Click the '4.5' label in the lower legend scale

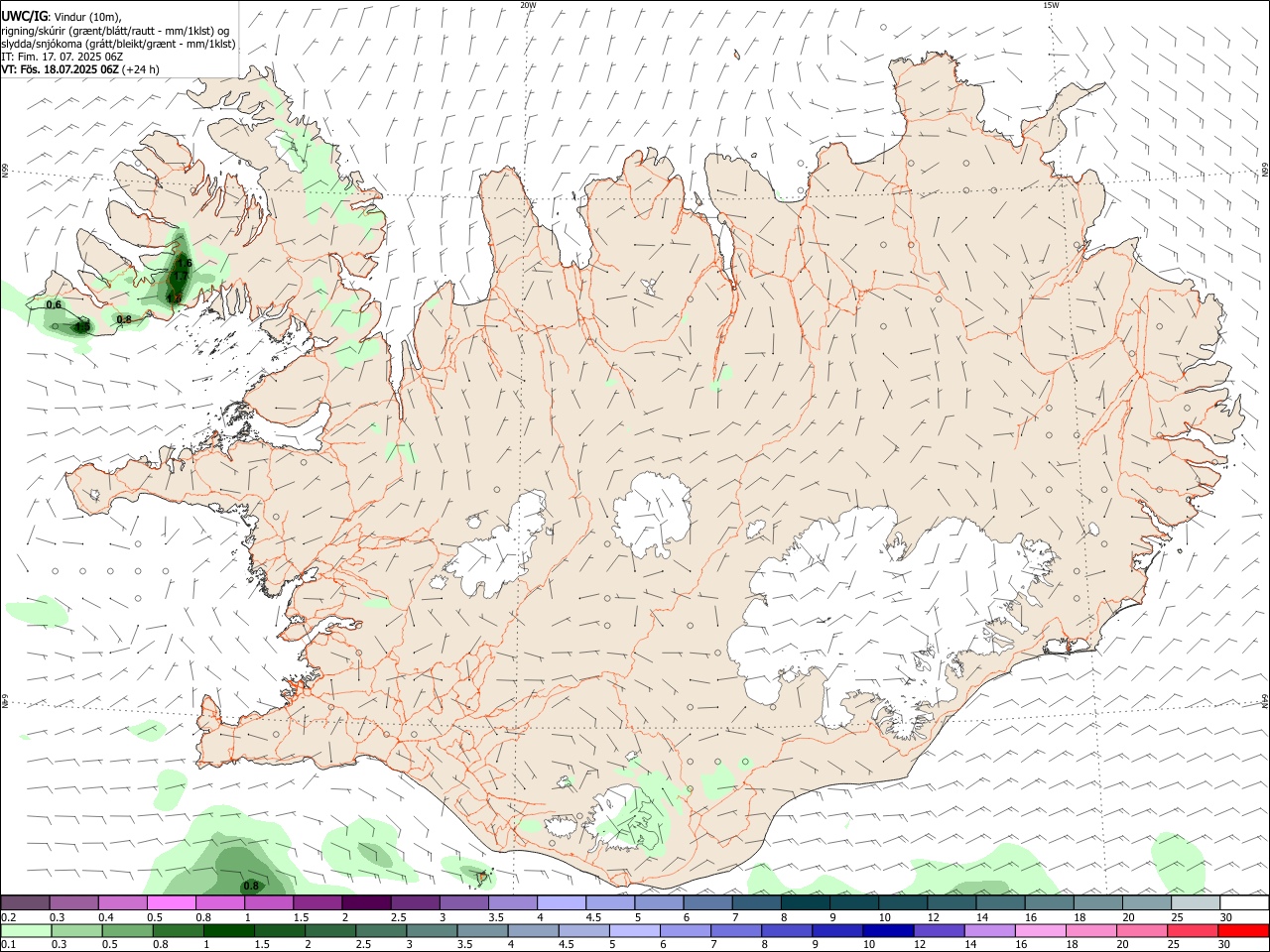pyautogui.click(x=566, y=945)
